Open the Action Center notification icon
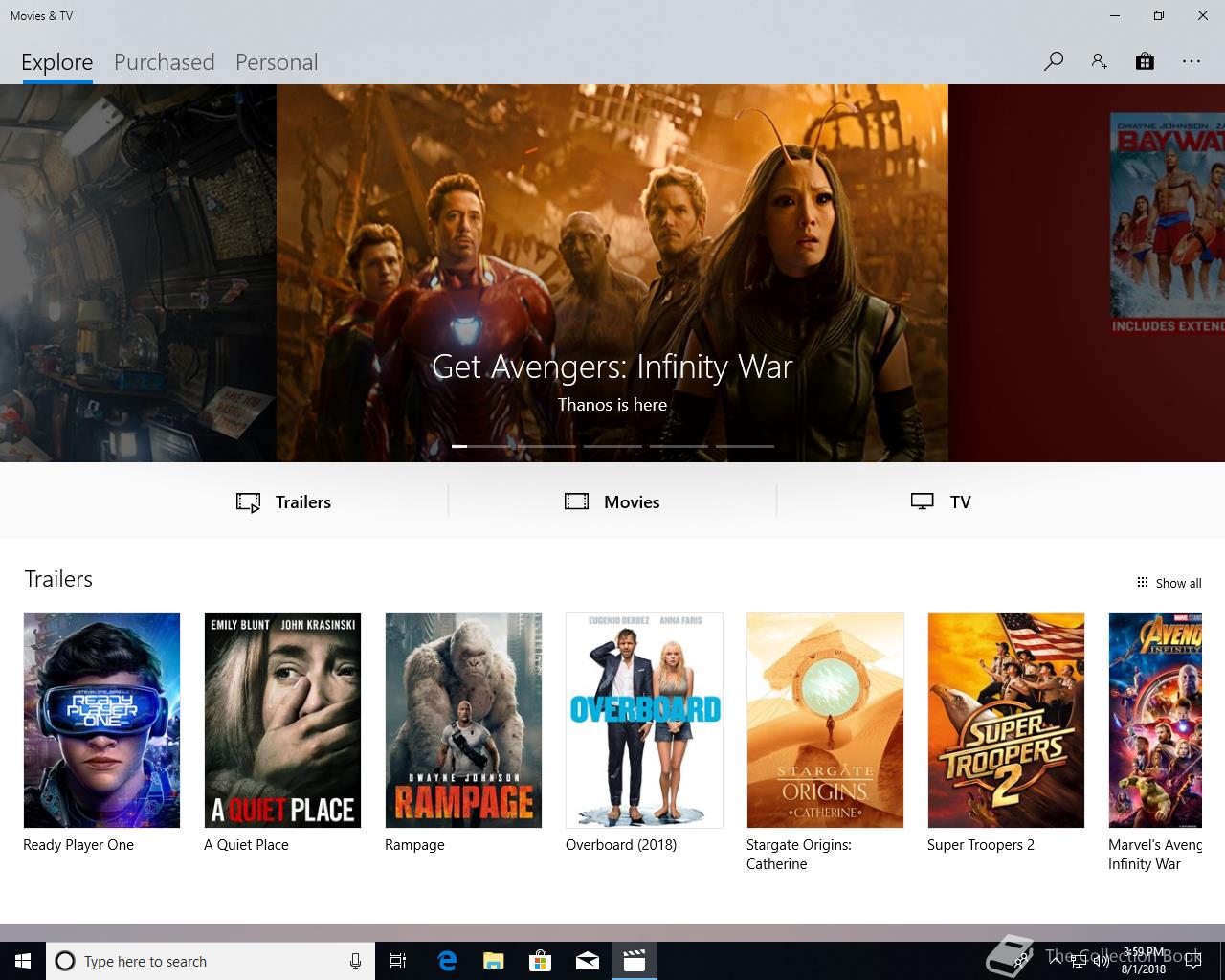The height and width of the screenshot is (980, 1225). click(1192, 961)
